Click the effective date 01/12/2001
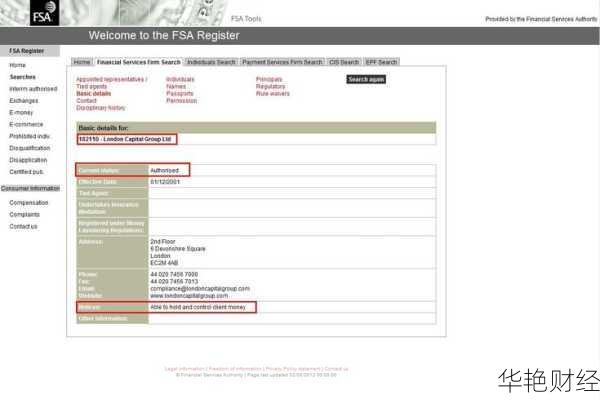Screen dimensions: 600x400 165,182
